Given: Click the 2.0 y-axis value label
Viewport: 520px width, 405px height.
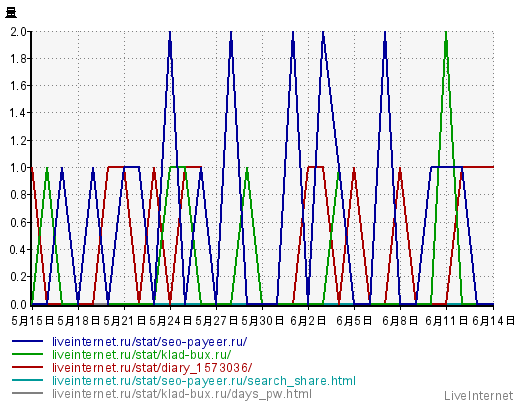Looking at the screenshot, I should (18, 32).
